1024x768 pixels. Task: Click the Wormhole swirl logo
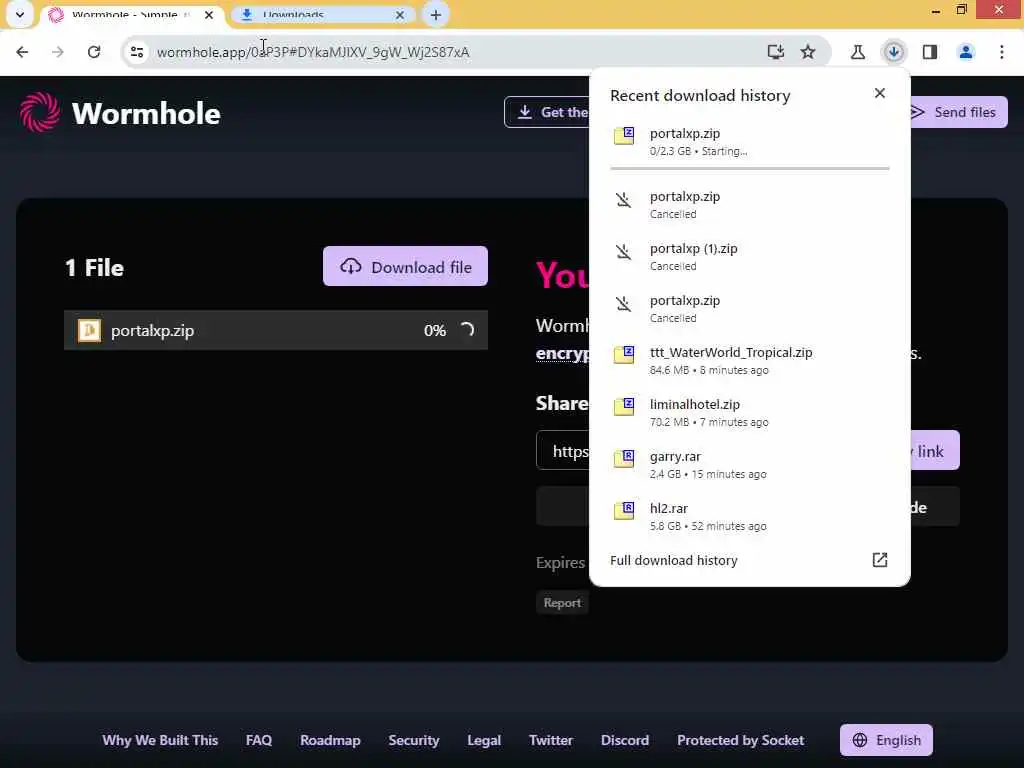[x=40, y=112]
